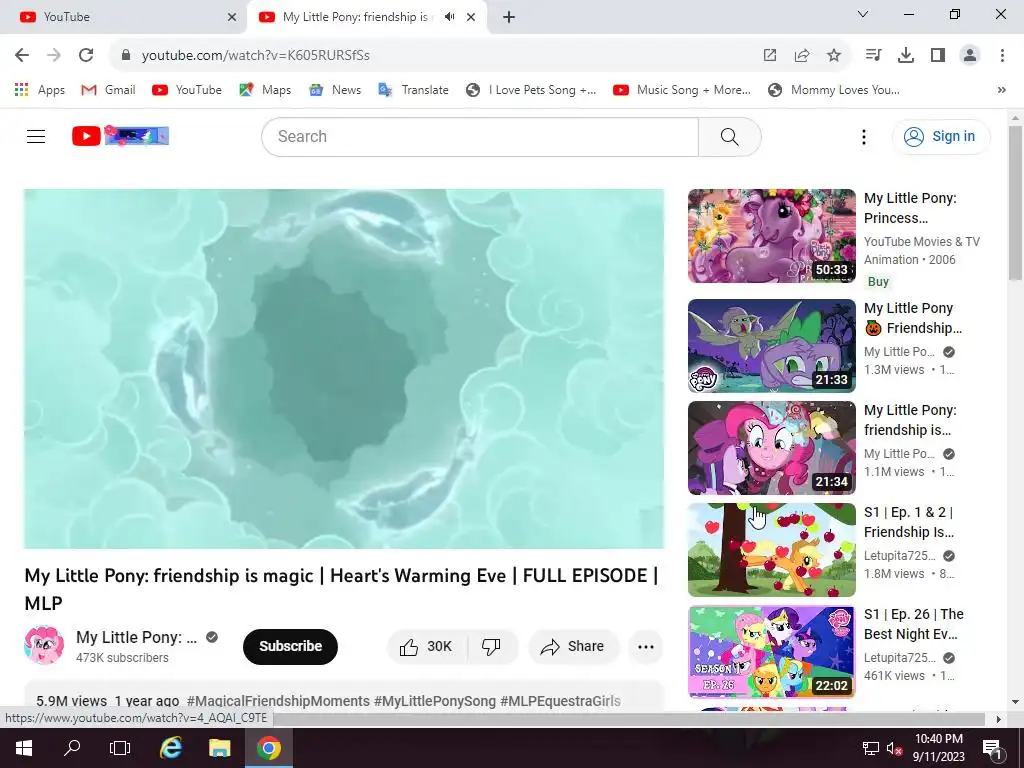Open more actions ellipsis below video

pos(646,647)
